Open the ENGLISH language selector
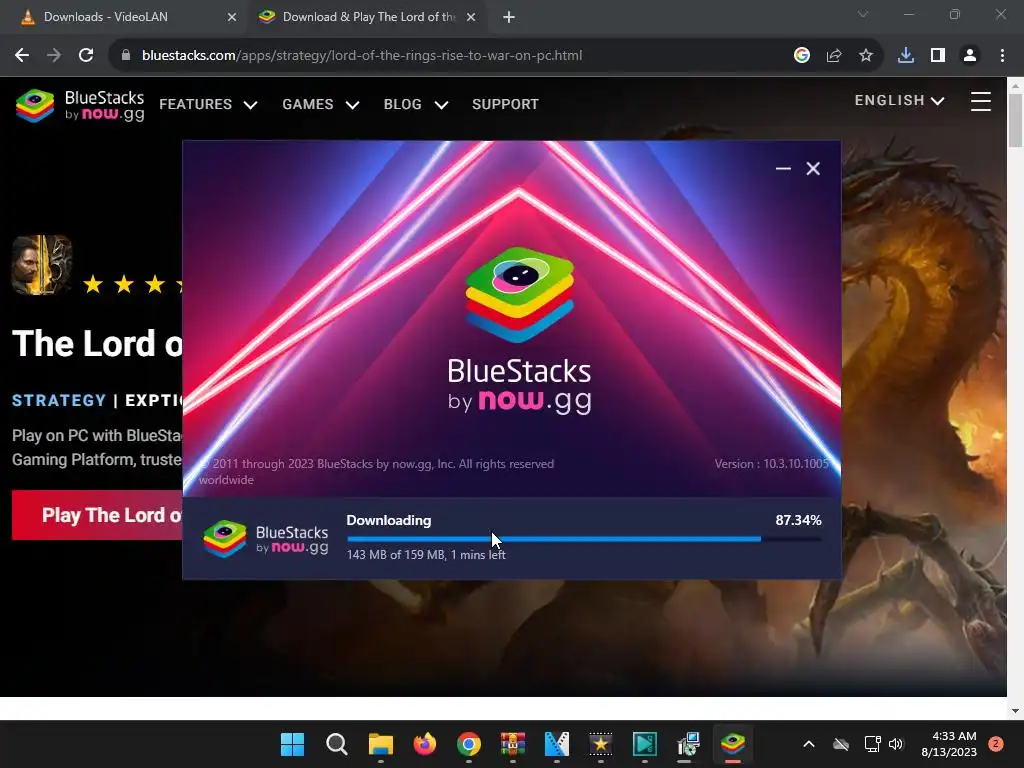 [x=899, y=101]
